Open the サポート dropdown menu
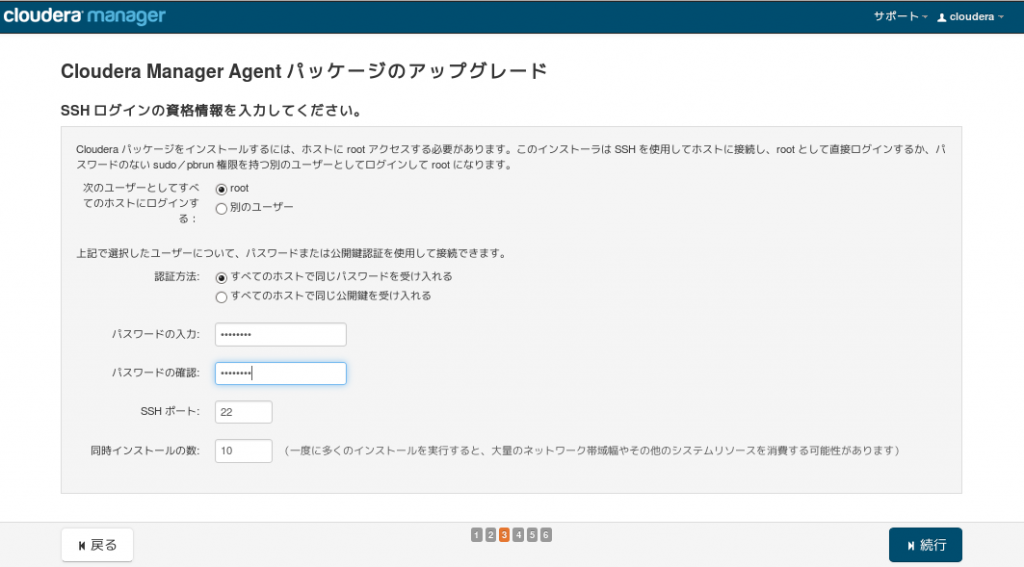The height and width of the screenshot is (567, 1024). (x=900, y=16)
